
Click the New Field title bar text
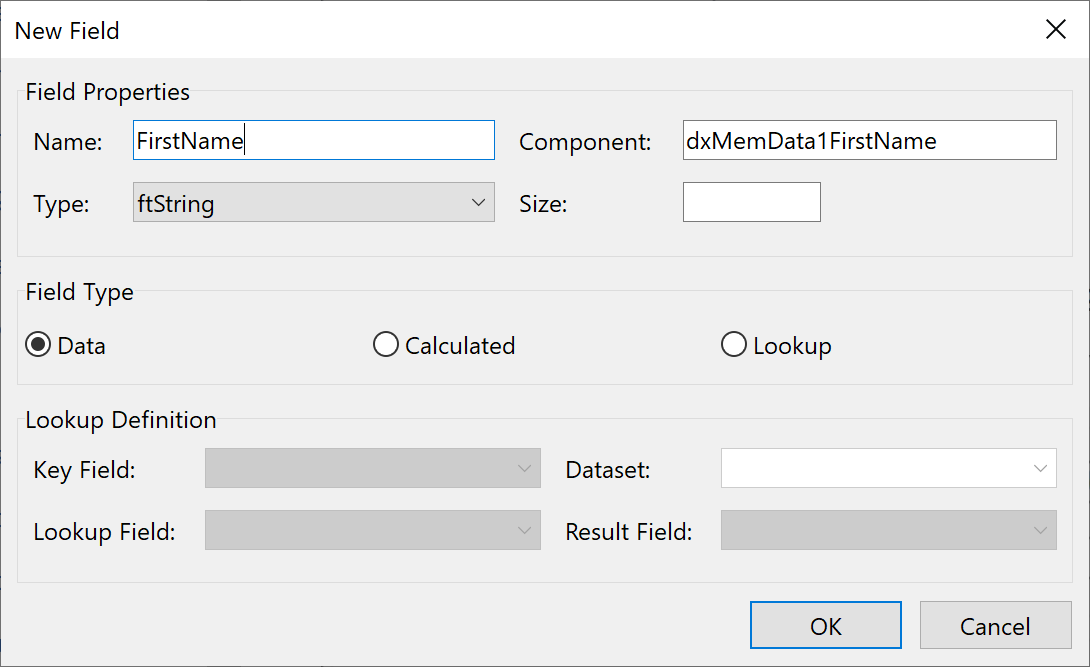67,31
